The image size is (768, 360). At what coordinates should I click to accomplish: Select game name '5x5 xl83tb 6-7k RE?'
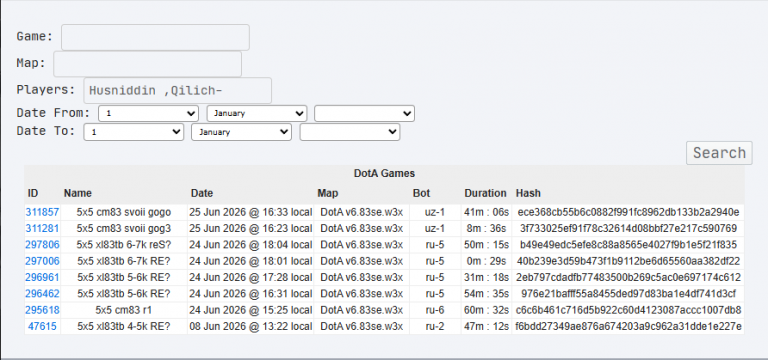[124, 261]
